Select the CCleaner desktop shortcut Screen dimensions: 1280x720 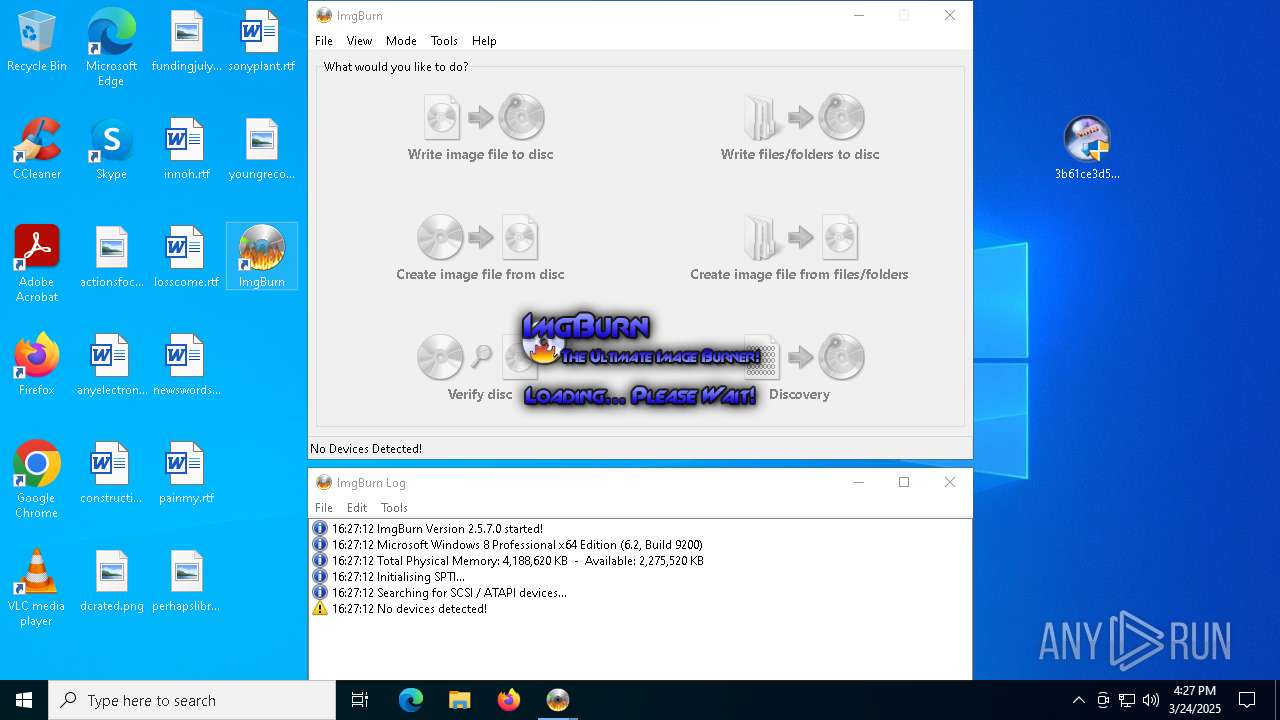pyautogui.click(x=37, y=150)
